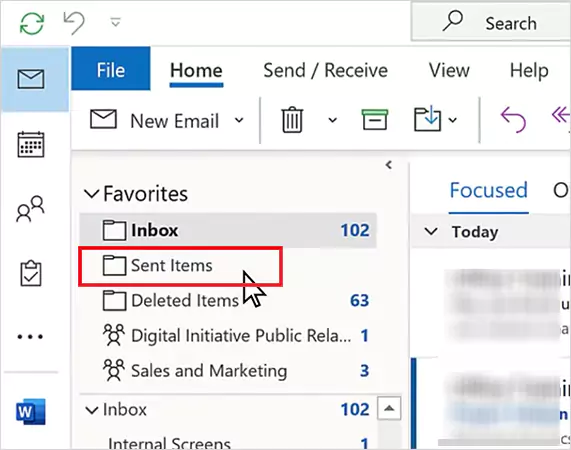Open the Customize Quick Access Toolbar dropdown

[x=115, y=23]
